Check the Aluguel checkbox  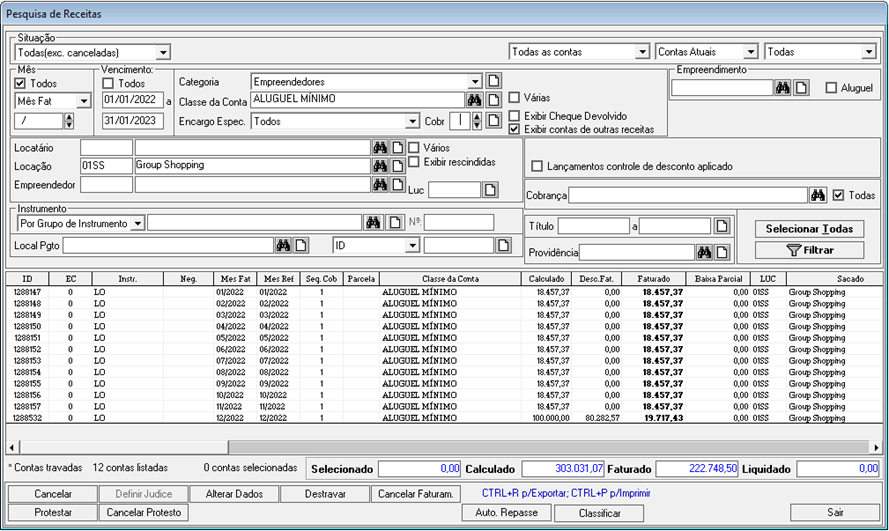(831, 88)
